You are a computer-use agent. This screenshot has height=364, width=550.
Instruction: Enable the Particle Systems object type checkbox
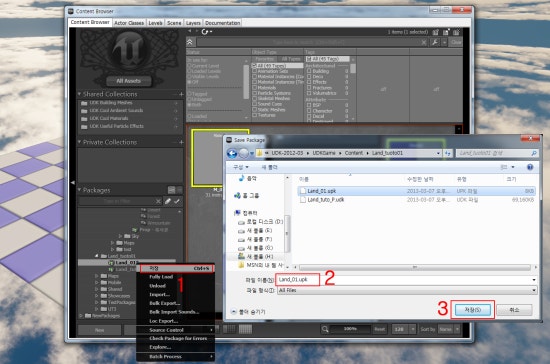click(255, 93)
